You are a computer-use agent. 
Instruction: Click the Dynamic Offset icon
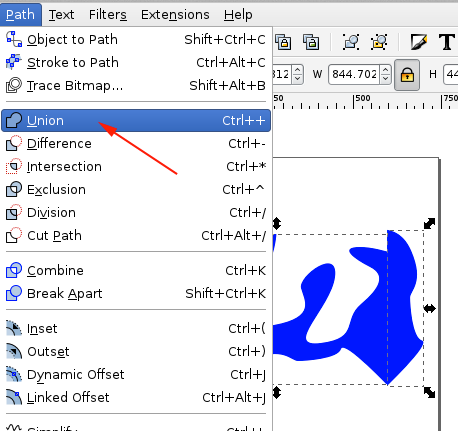point(14,374)
